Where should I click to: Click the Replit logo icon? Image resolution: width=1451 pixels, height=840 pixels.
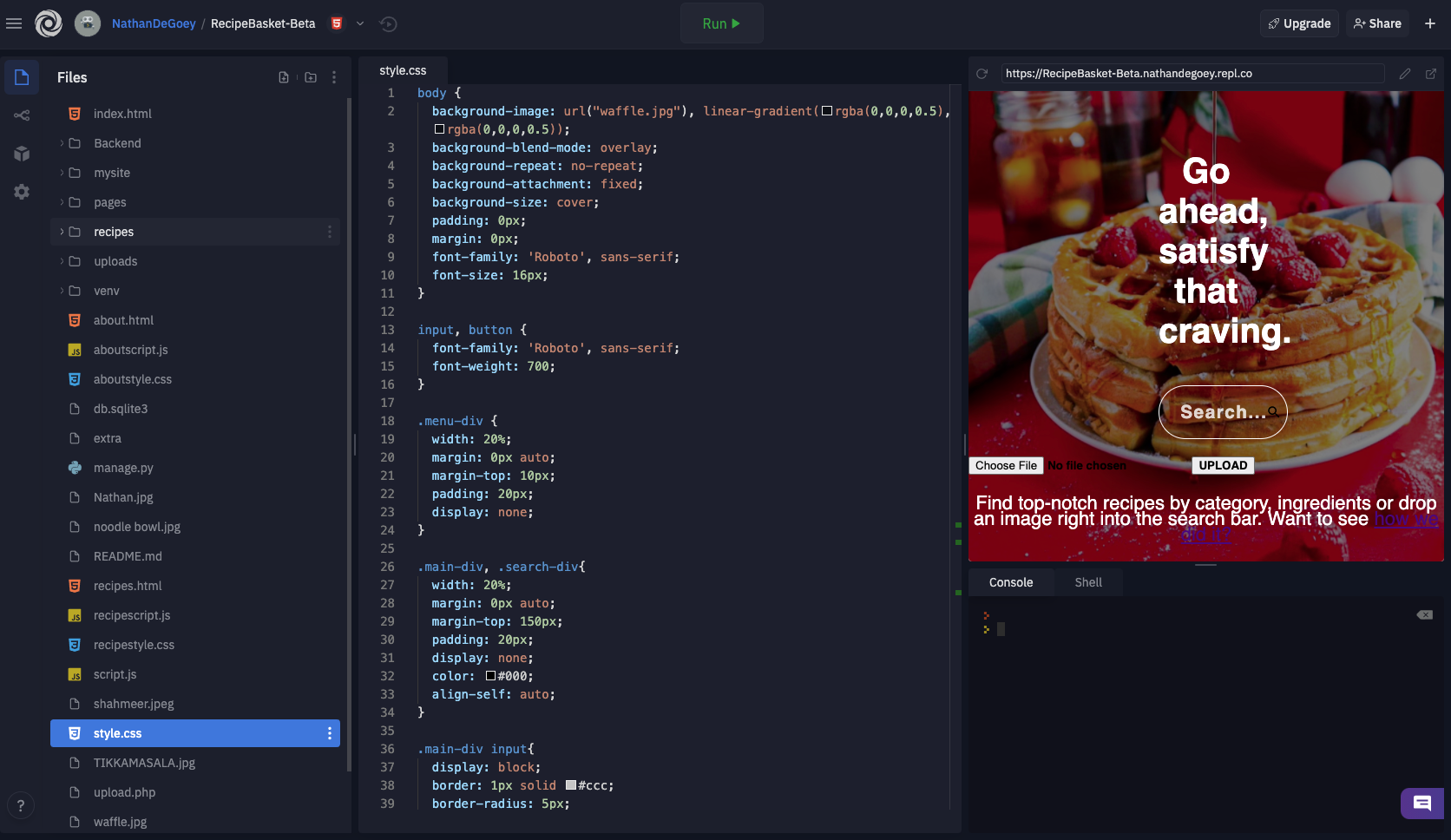pyautogui.click(x=49, y=23)
